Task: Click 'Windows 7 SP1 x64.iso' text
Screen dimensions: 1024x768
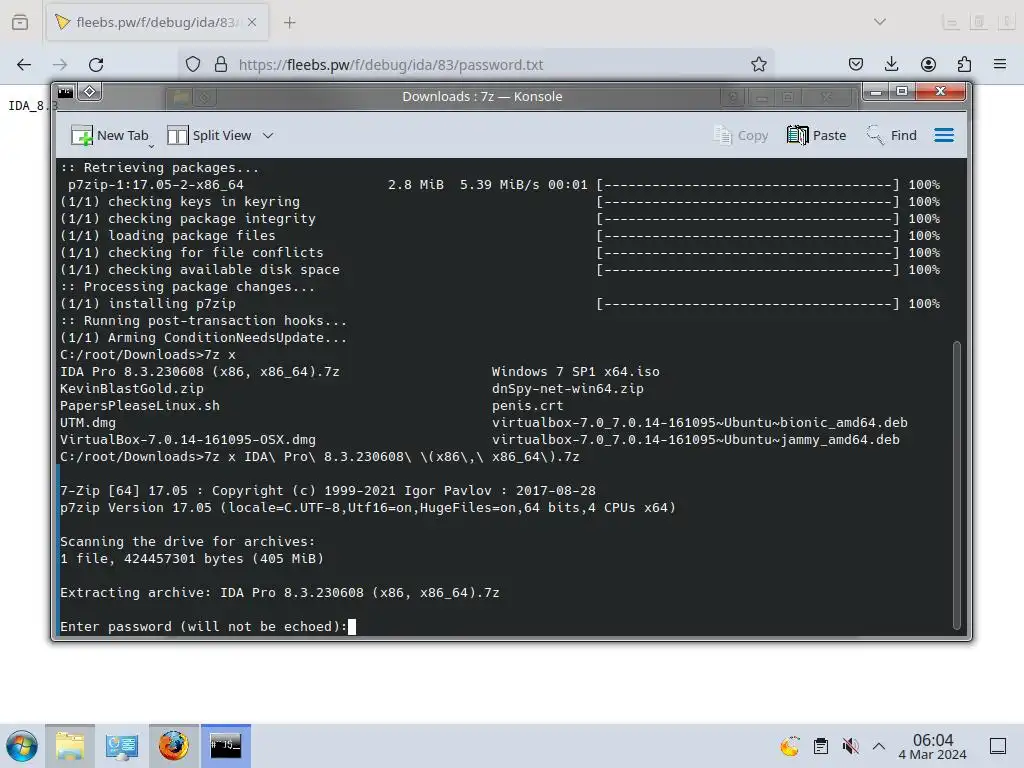Action: 575,372
